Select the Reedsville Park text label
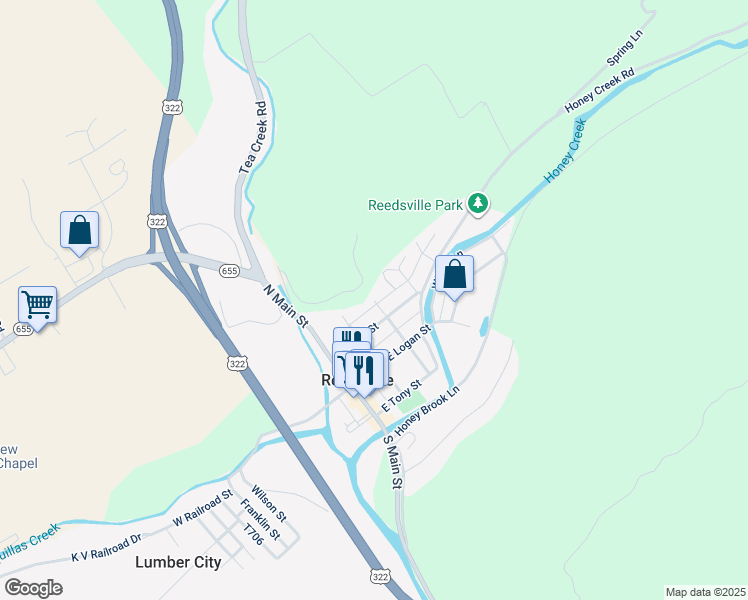748x600 pixels. click(415, 206)
